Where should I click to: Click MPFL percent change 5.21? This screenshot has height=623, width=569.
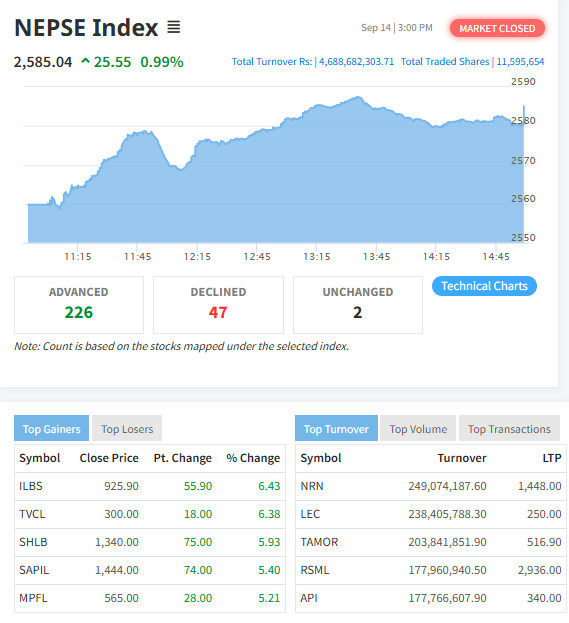269,598
